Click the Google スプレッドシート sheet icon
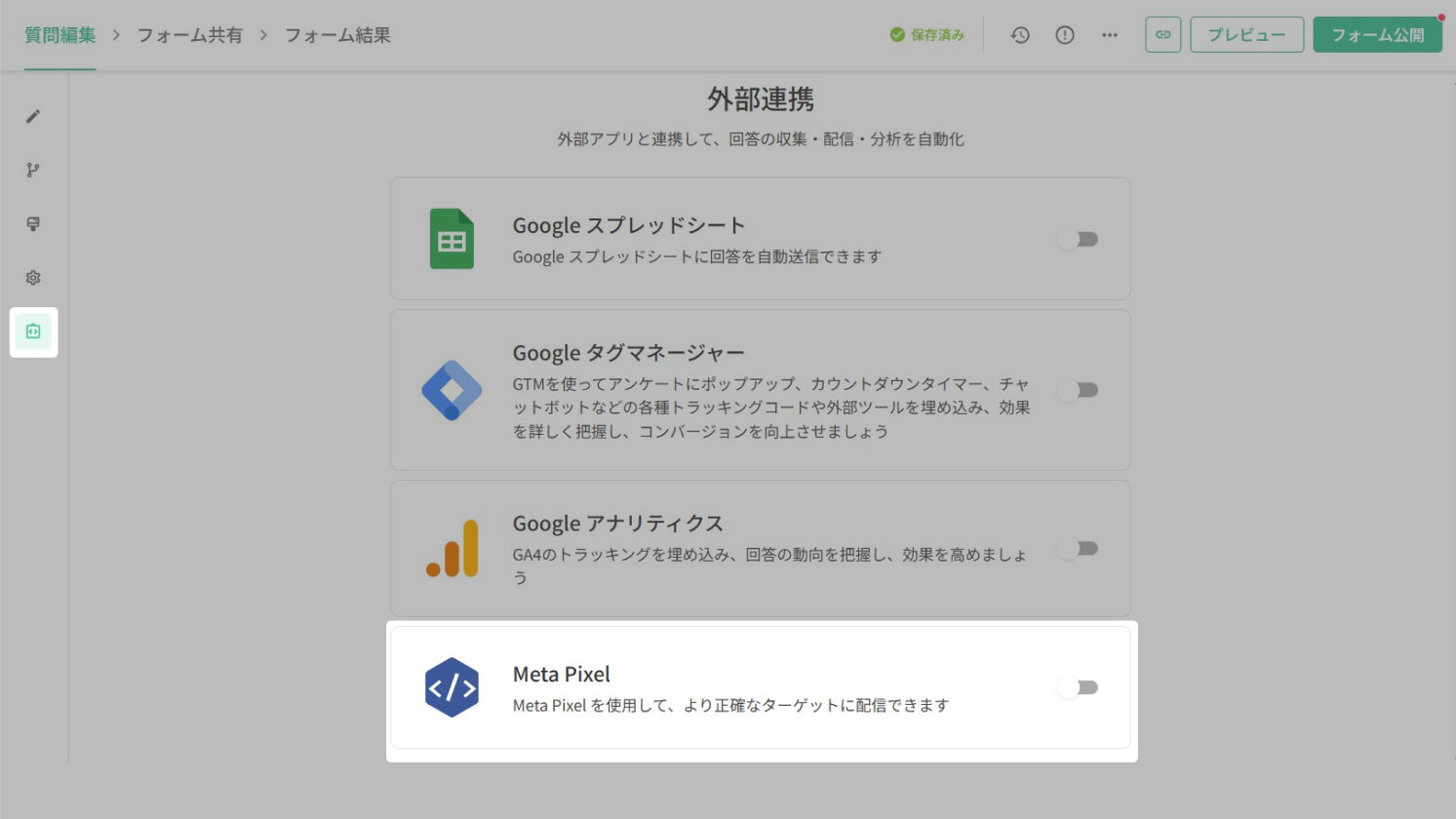This screenshot has height=819, width=1456. point(452,239)
